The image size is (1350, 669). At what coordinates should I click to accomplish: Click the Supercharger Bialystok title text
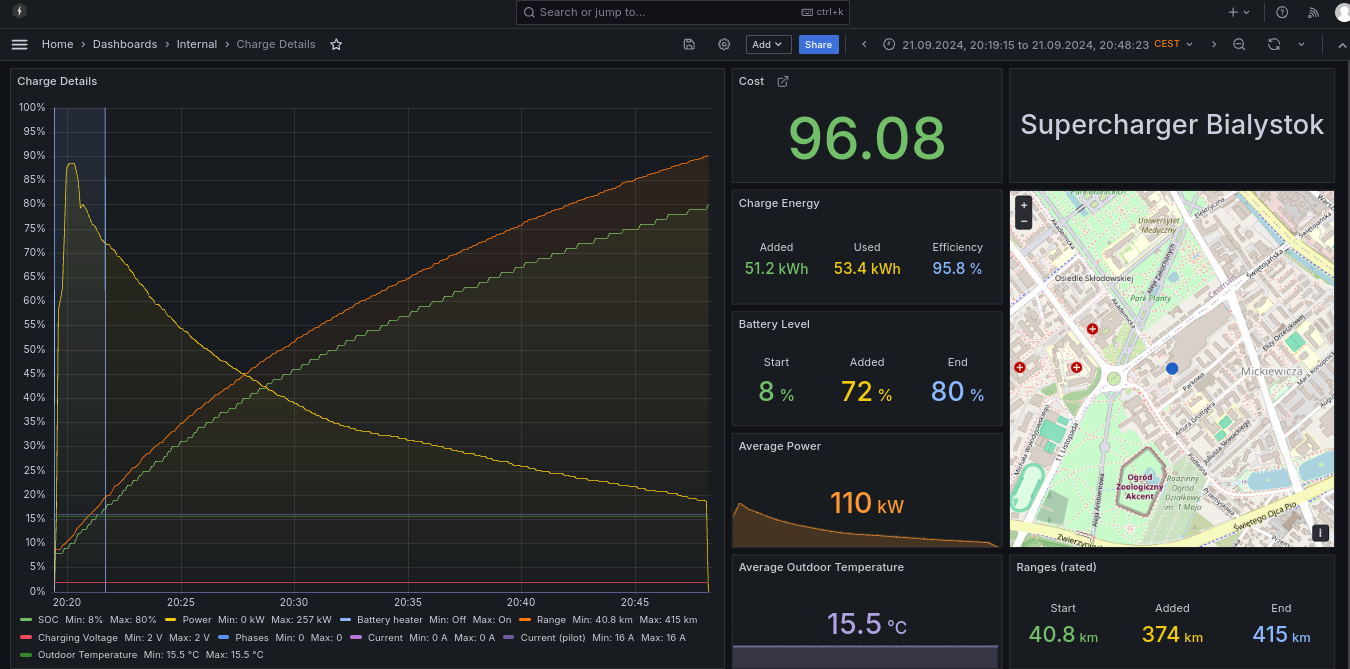(1172, 125)
